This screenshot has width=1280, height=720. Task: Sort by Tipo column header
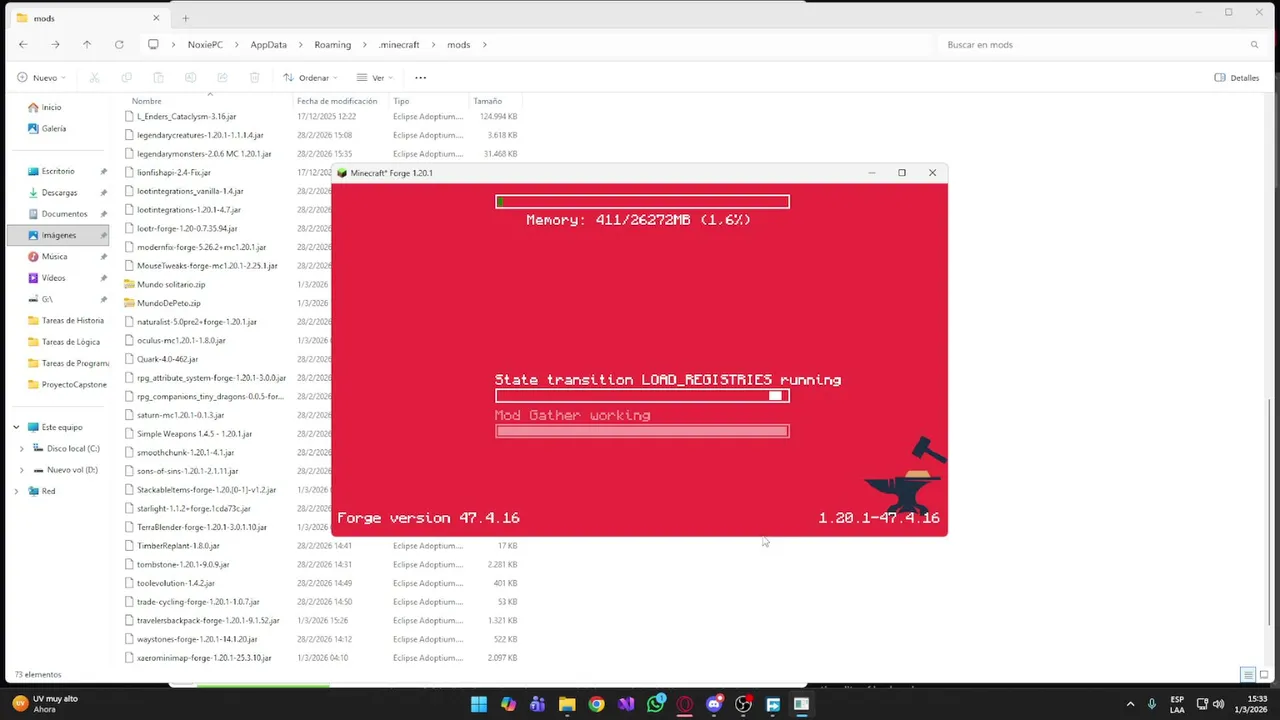(x=401, y=101)
